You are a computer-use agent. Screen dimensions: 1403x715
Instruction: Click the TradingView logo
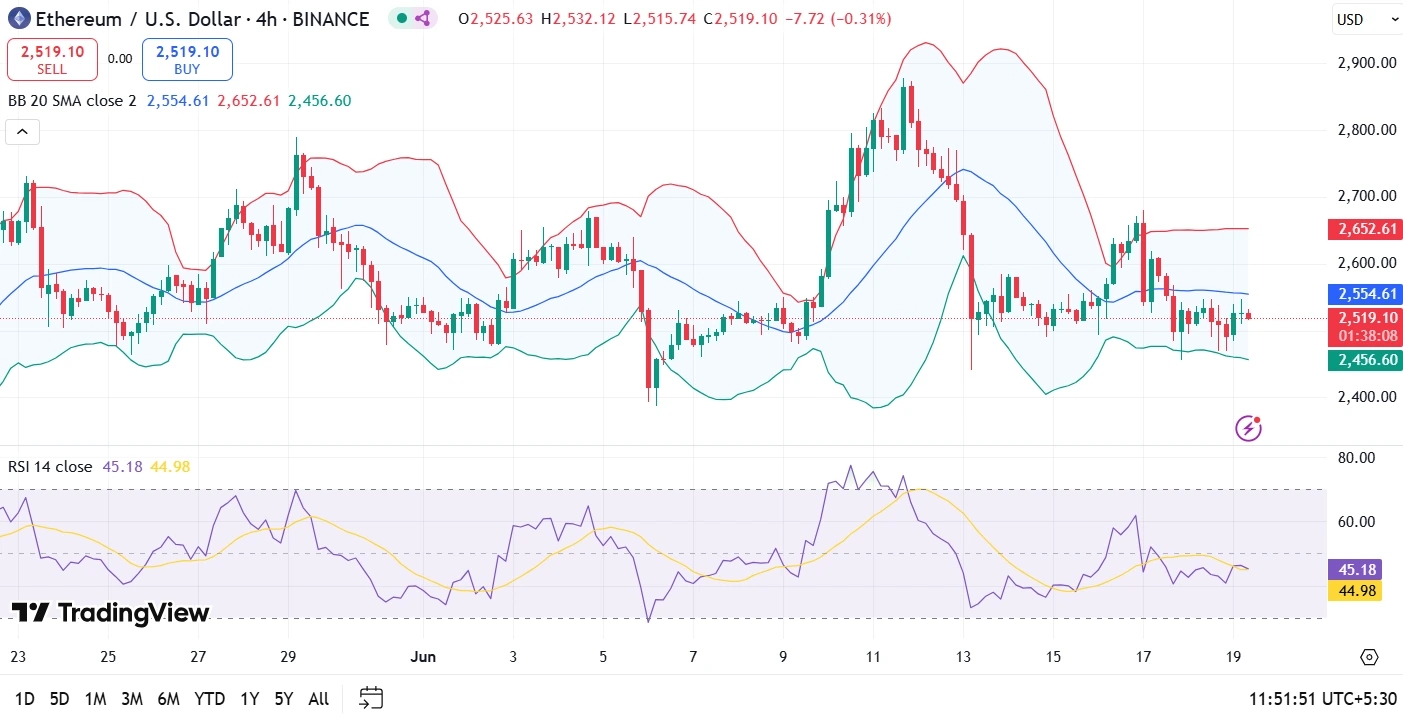point(110,613)
